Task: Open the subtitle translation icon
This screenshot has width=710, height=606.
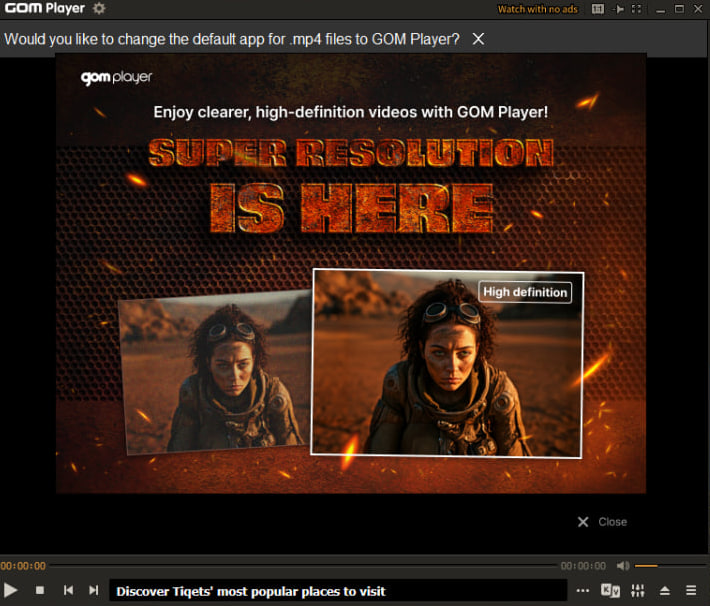Action: (x=610, y=591)
